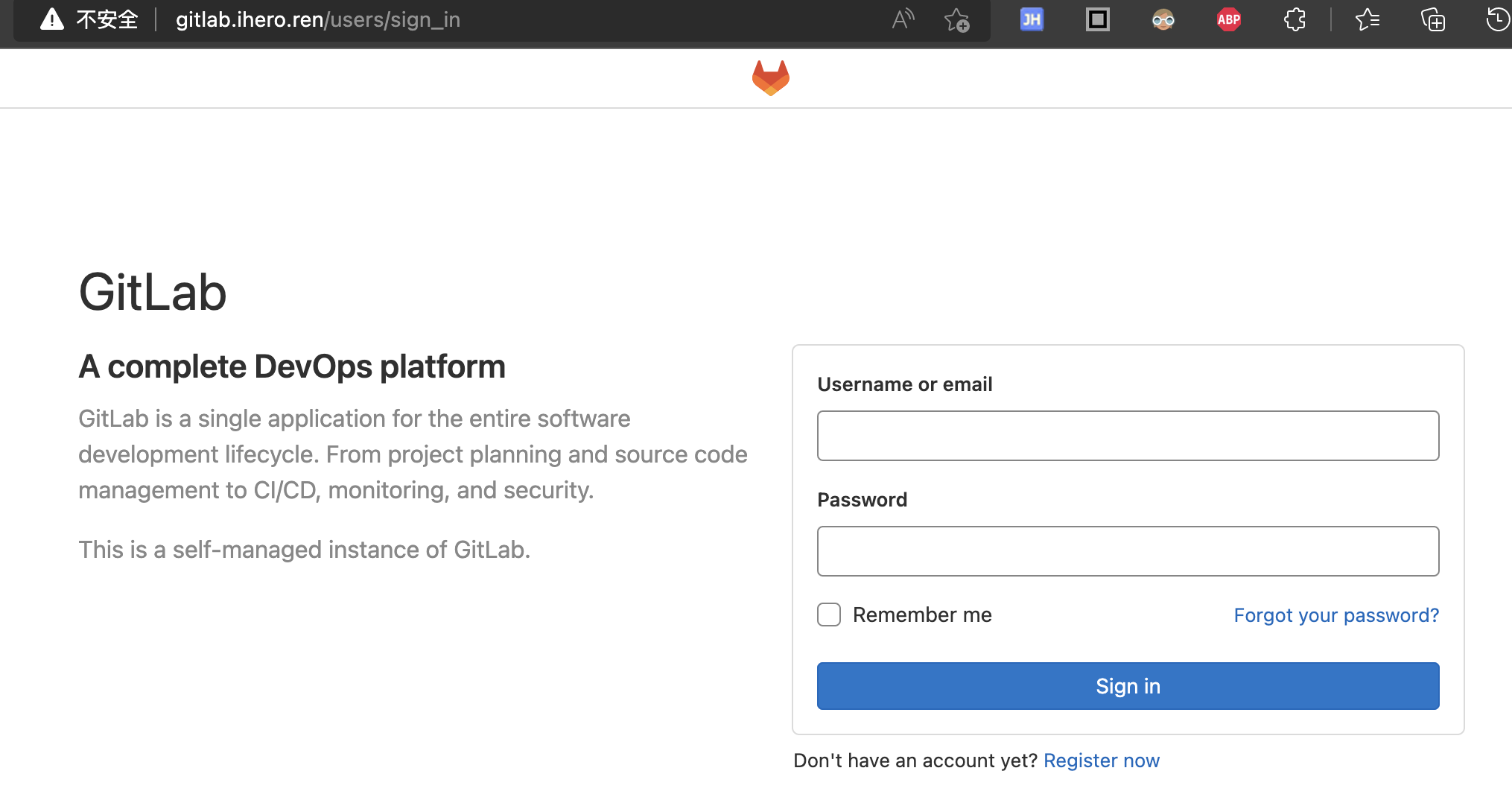Image resolution: width=1512 pixels, height=800 pixels.
Task: Click the black square extension icon
Action: [x=1097, y=19]
